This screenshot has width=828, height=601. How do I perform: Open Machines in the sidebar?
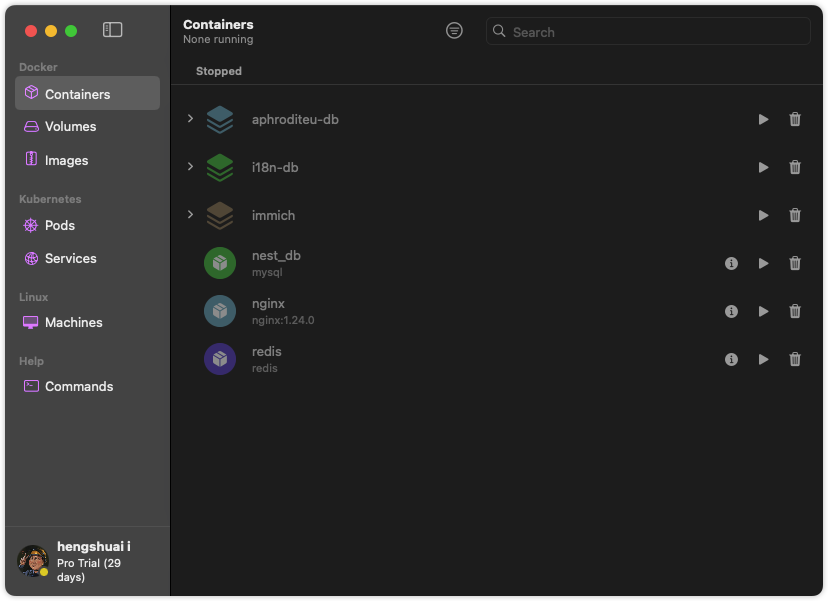pyautogui.click(x=88, y=322)
